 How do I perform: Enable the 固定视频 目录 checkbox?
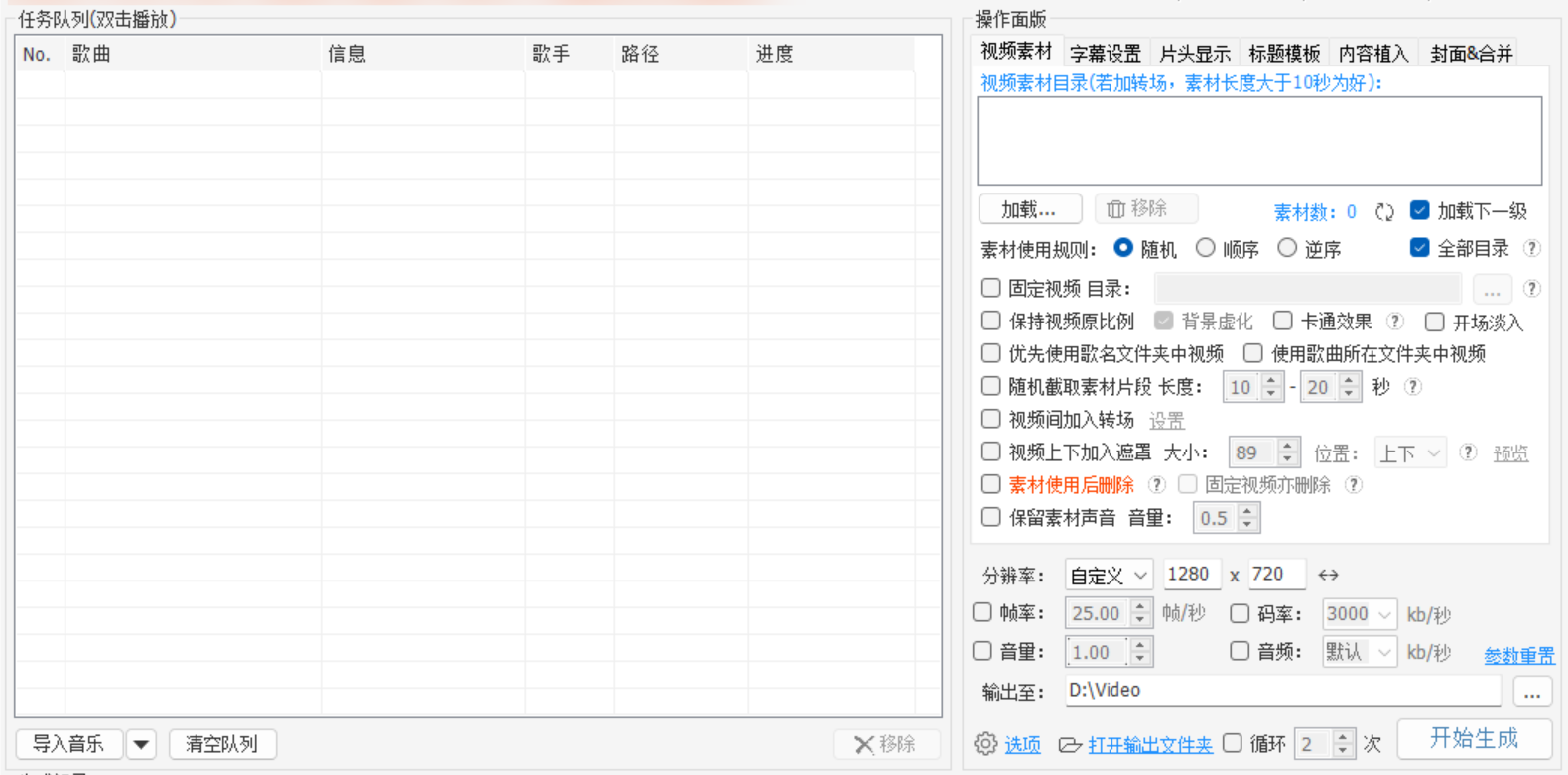click(x=990, y=288)
